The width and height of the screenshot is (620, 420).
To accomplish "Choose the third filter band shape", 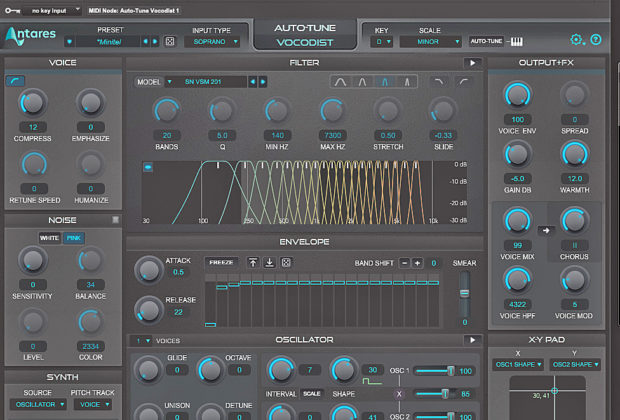I will click(x=384, y=82).
